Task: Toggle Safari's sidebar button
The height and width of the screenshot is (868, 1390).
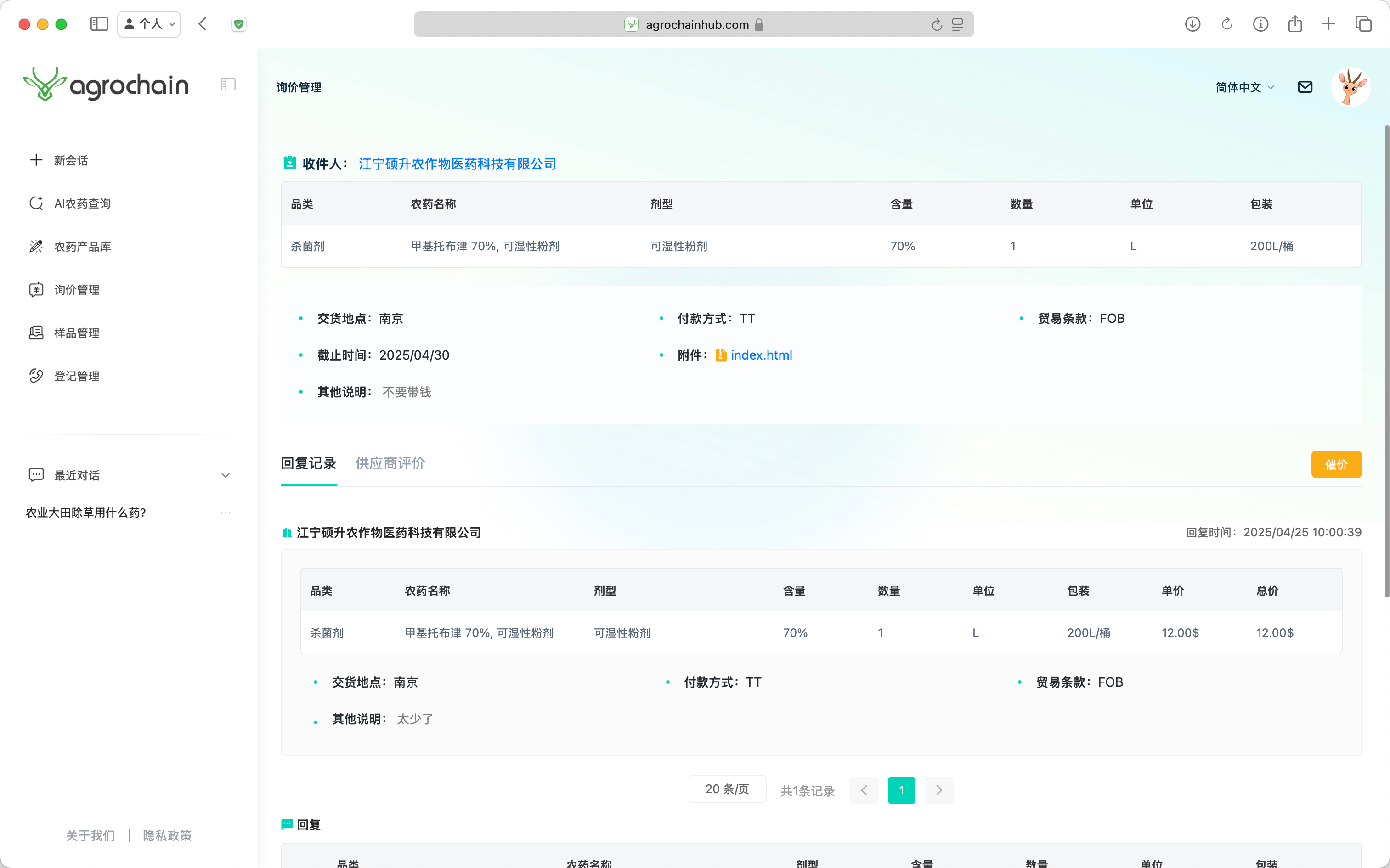Action: click(x=99, y=24)
